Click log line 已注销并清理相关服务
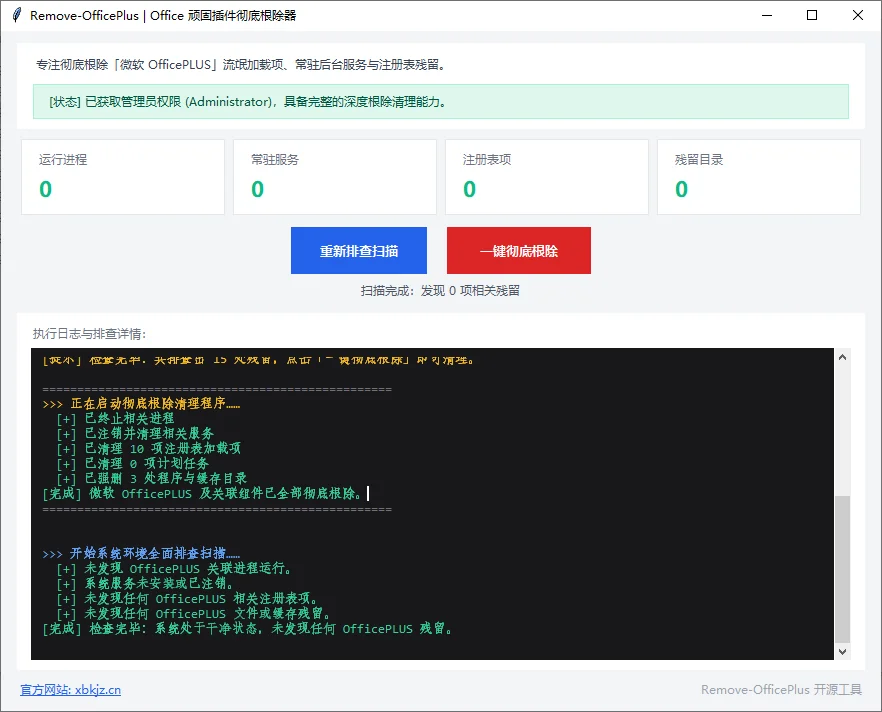The width and height of the screenshot is (882, 712). point(135,434)
